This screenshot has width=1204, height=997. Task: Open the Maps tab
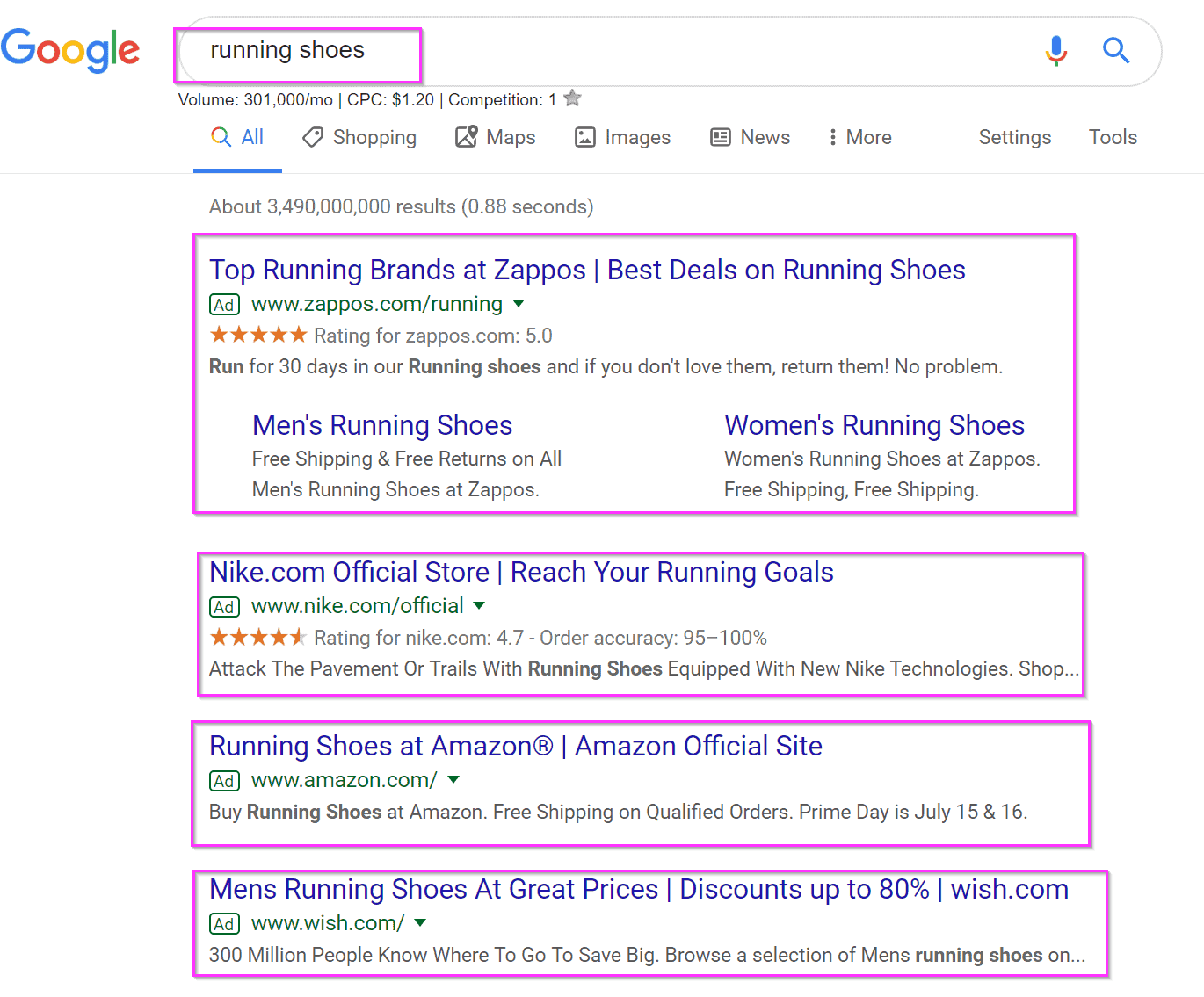(x=495, y=137)
